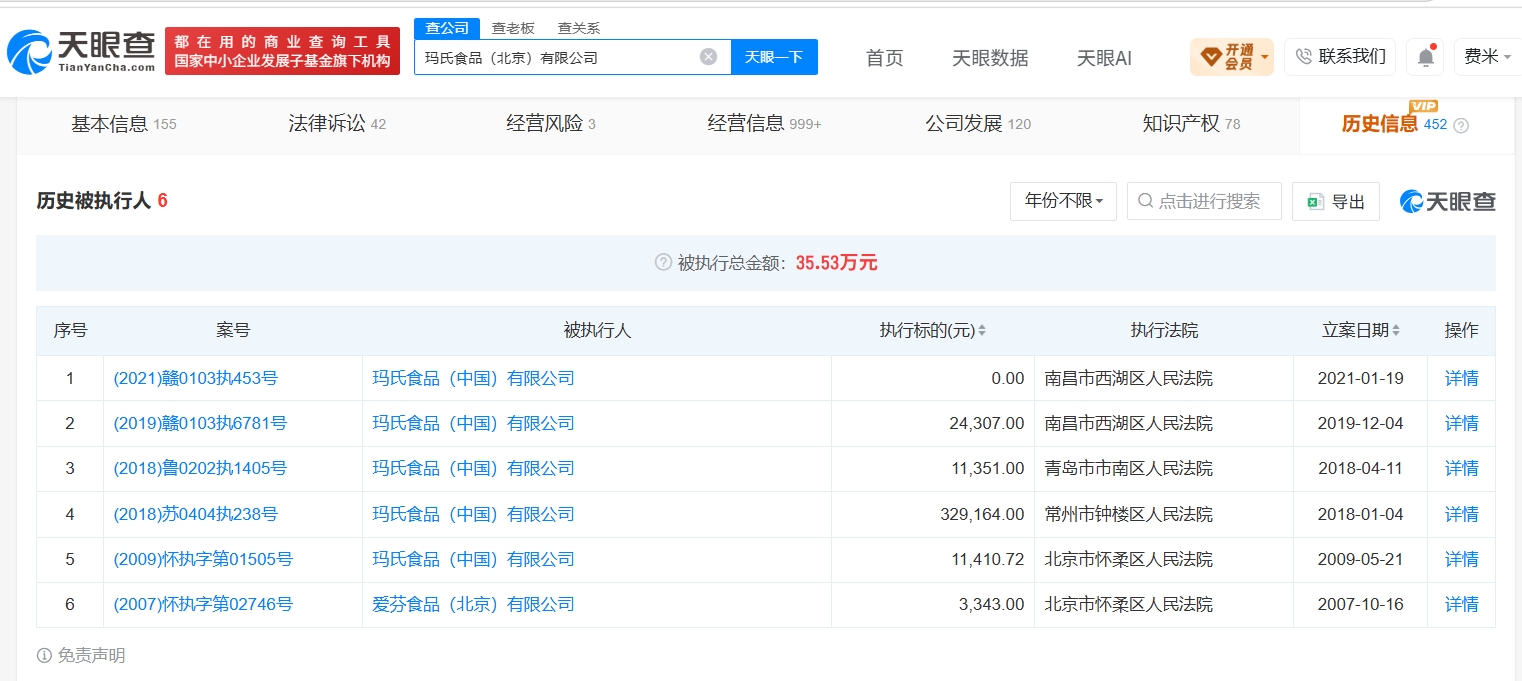Open case (2021)赣0103执453号
The image size is (1522, 681).
pos(196,378)
